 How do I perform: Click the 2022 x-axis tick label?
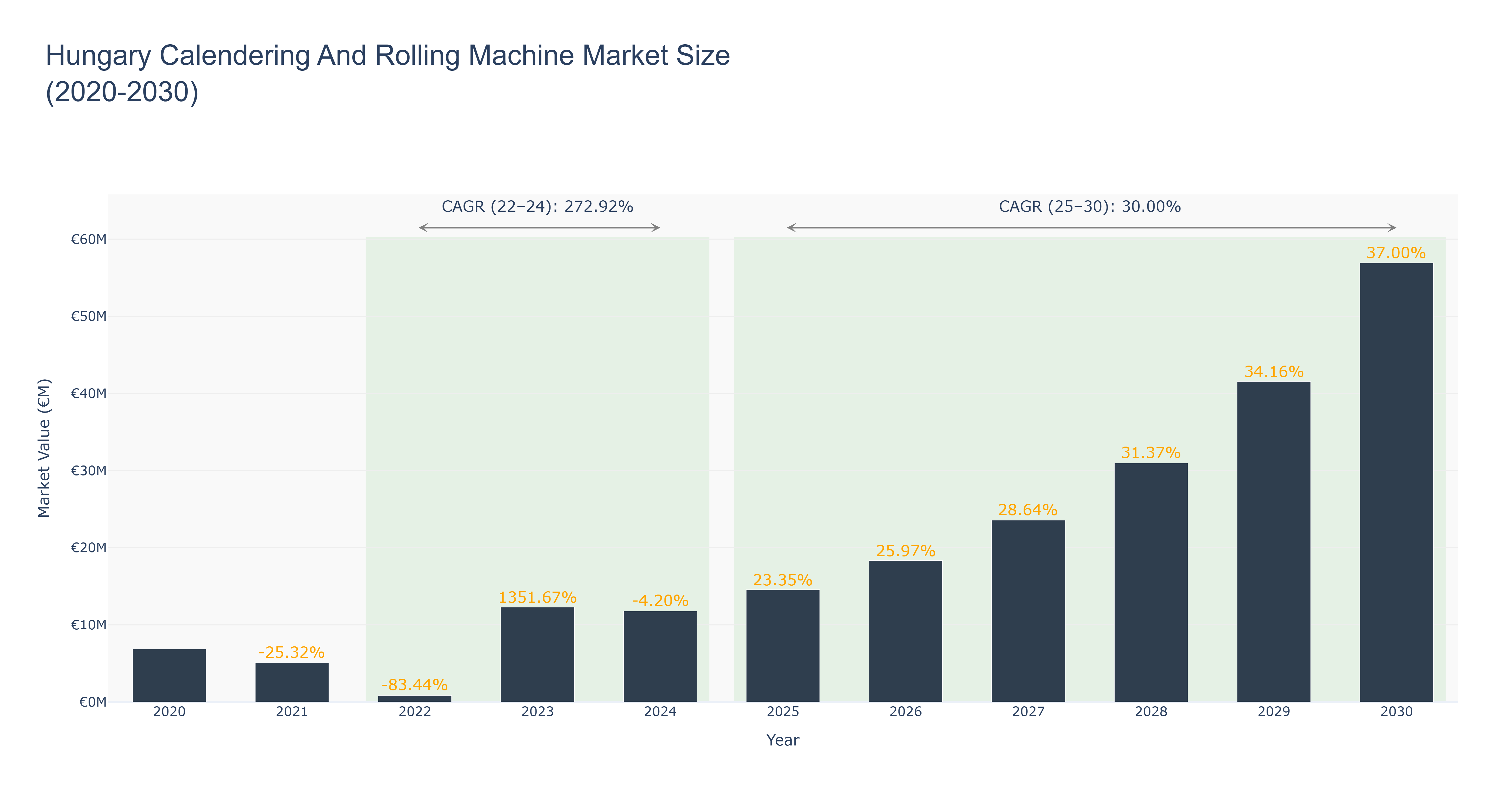click(x=414, y=711)
